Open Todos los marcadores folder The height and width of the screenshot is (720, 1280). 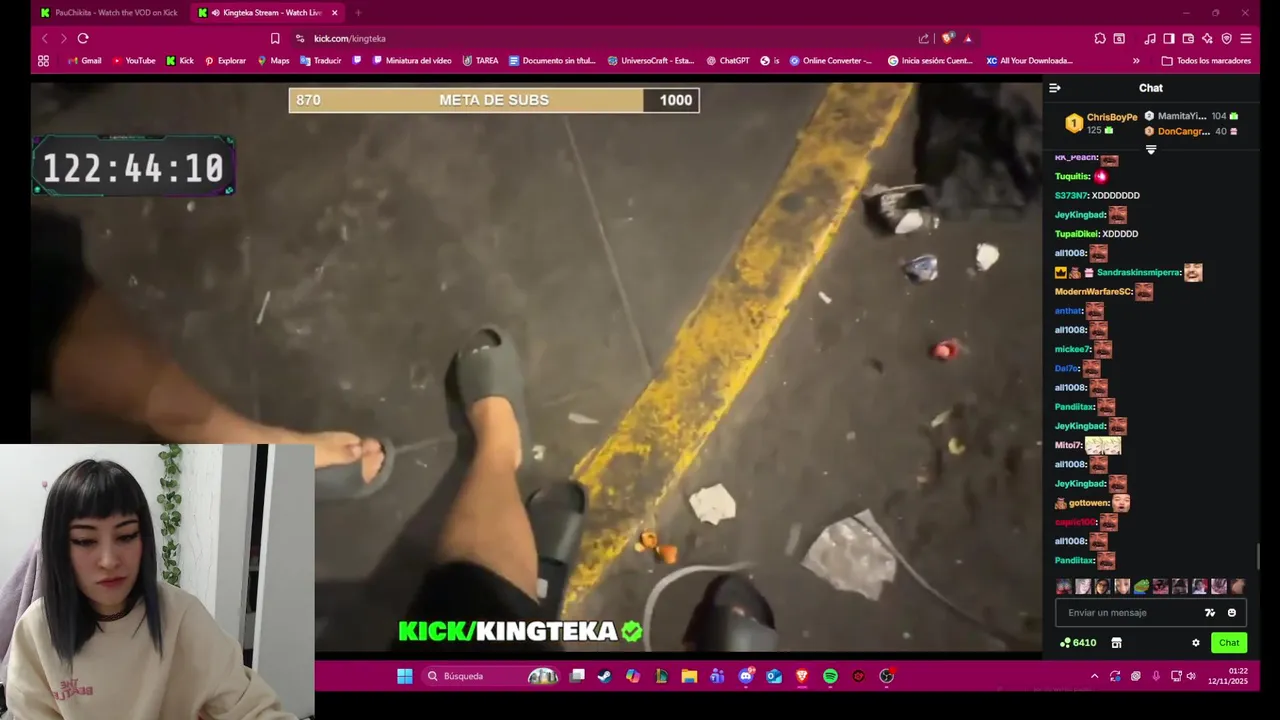[1206, 60]
